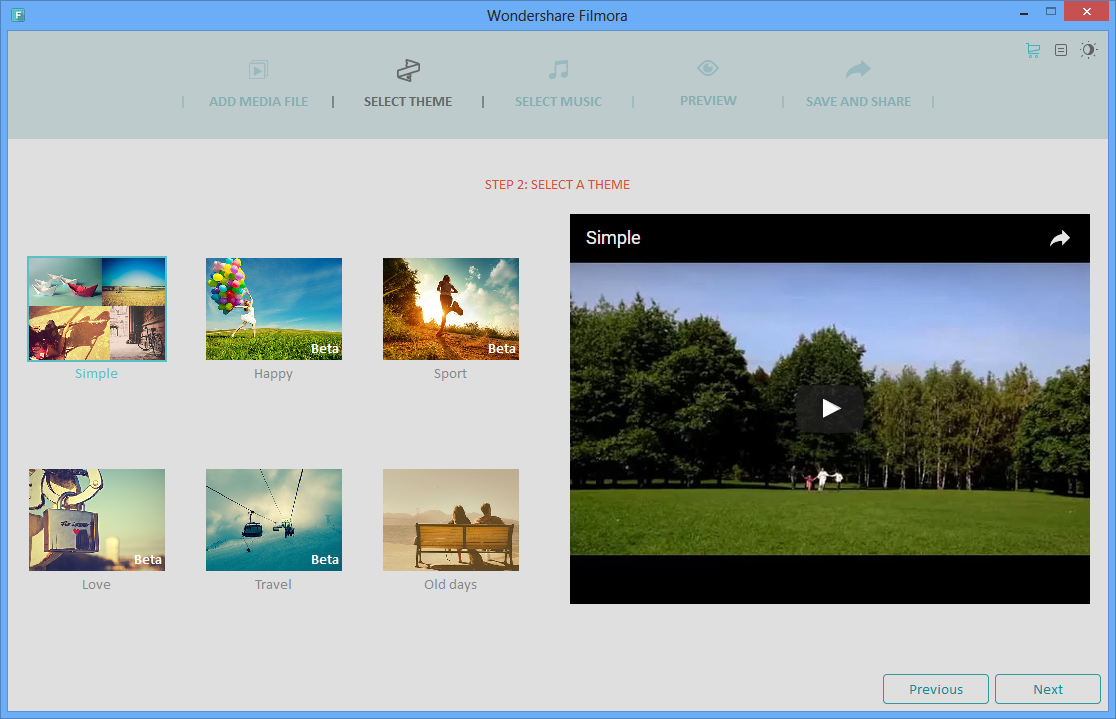Open the store via the shopping cart icon
The width and height of the screenshot is (1116, 719).
[x=1032, y=49]
